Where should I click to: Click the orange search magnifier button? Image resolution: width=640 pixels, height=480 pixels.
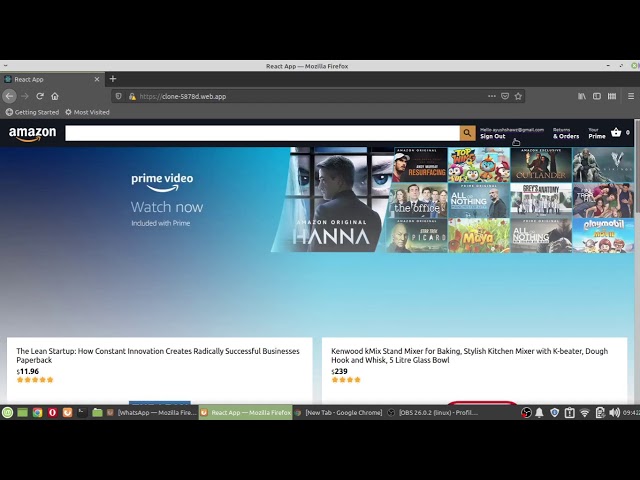[x=468, y=133]
